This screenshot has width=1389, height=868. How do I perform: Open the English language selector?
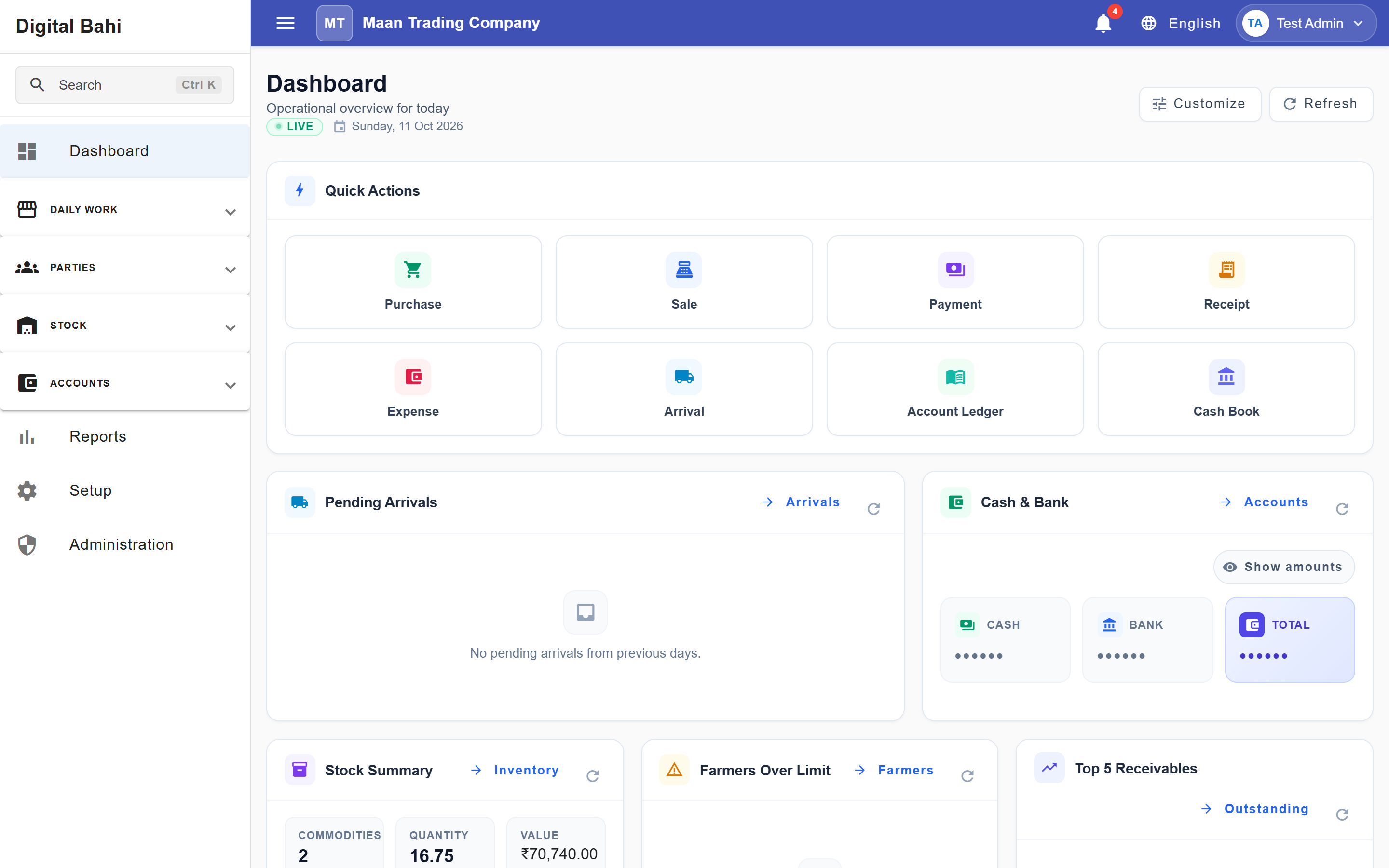point(1181,23)
